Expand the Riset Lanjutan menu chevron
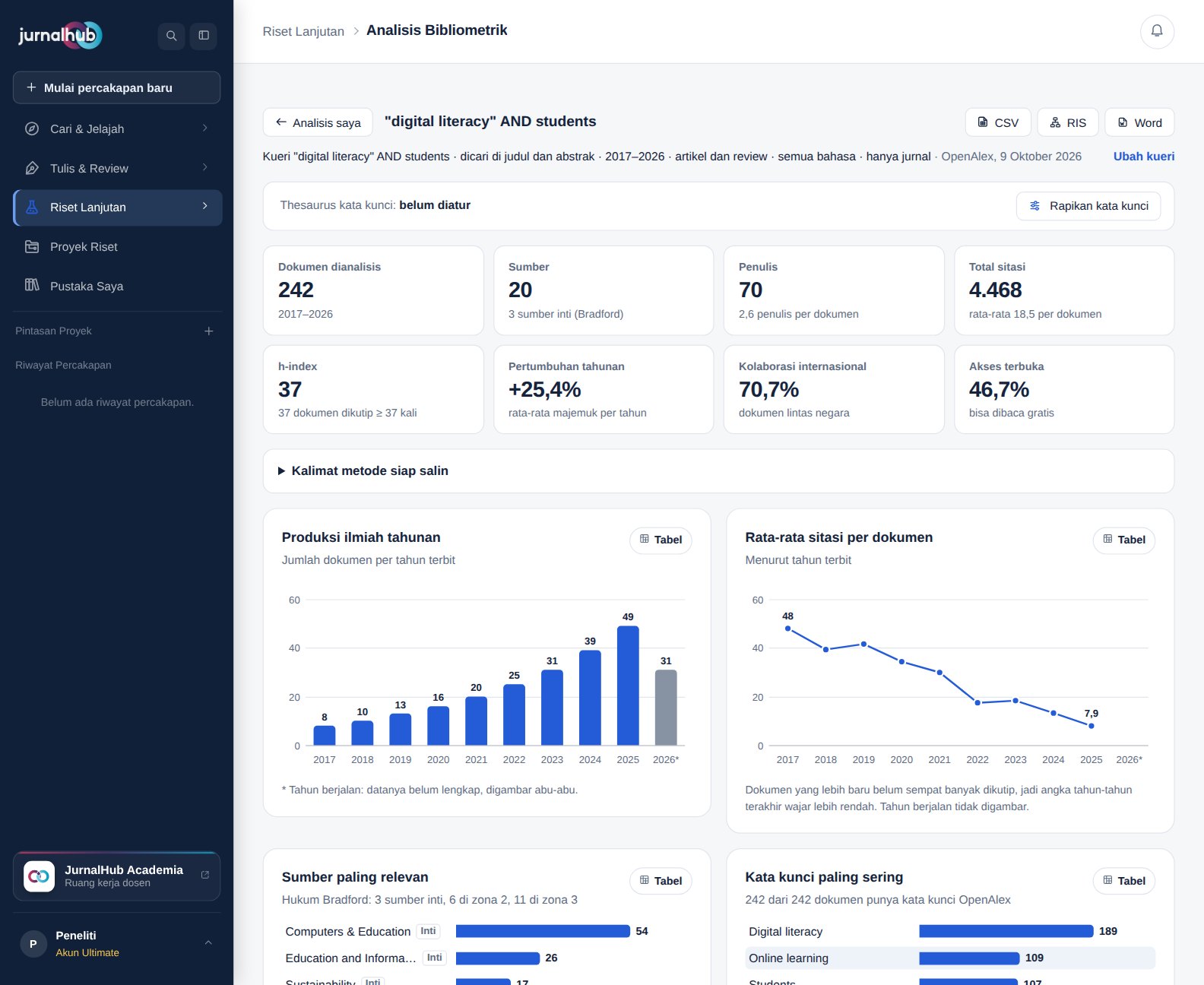This screenshot has height=985, width=1204. pyautogui.click(x=205, y=206)
